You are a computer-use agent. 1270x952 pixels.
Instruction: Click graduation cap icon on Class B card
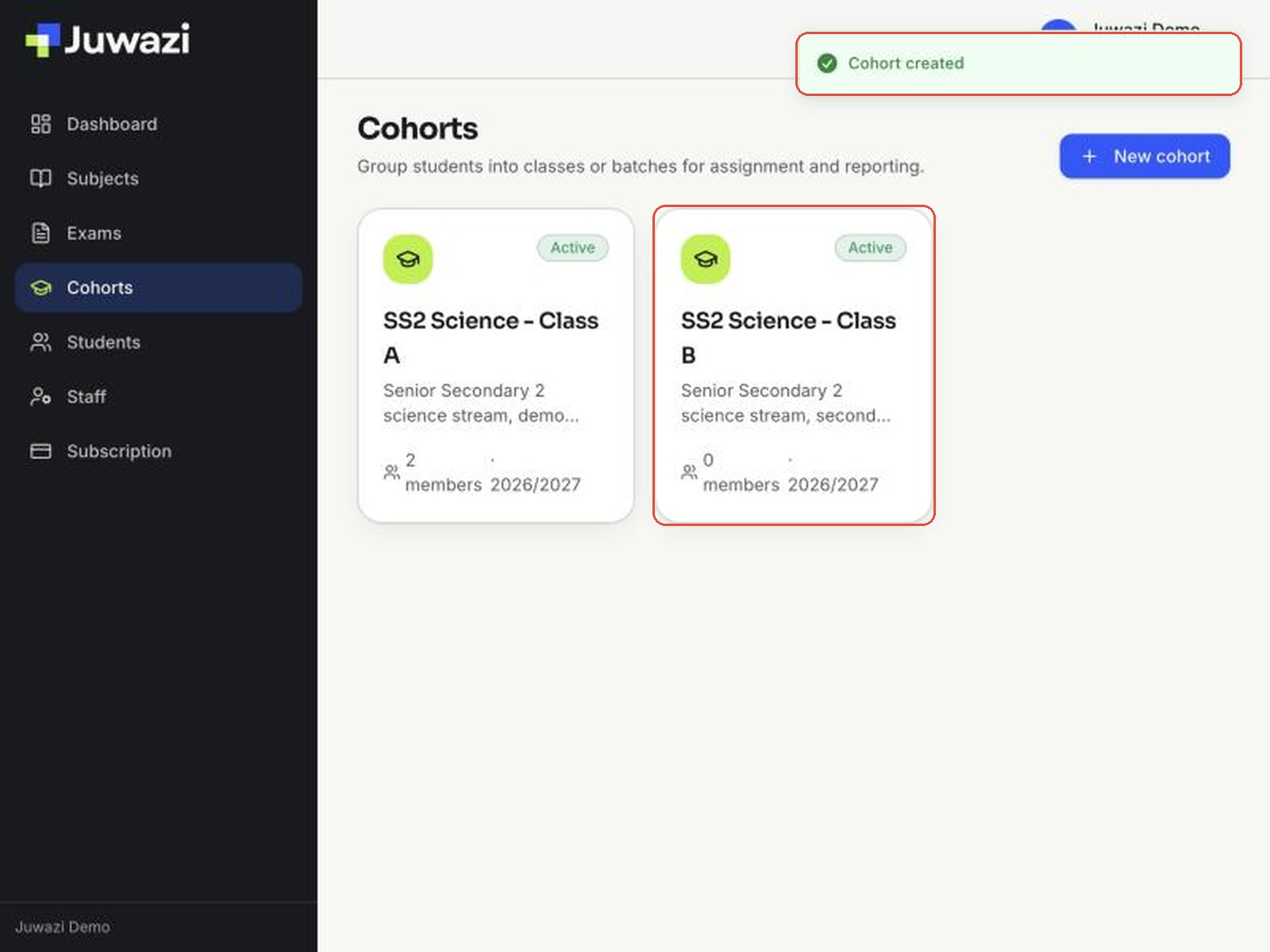coord(706,259)
